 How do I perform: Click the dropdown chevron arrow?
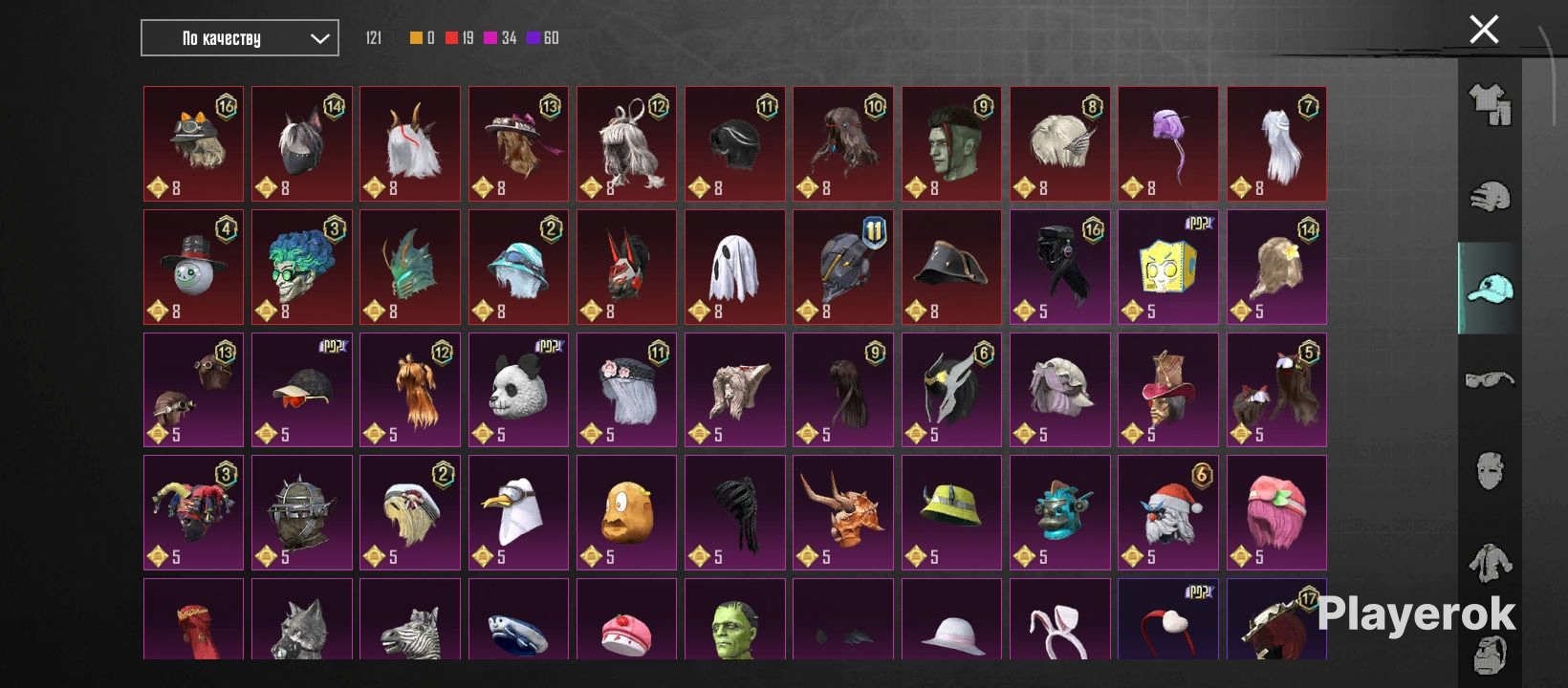click(319, 39)
